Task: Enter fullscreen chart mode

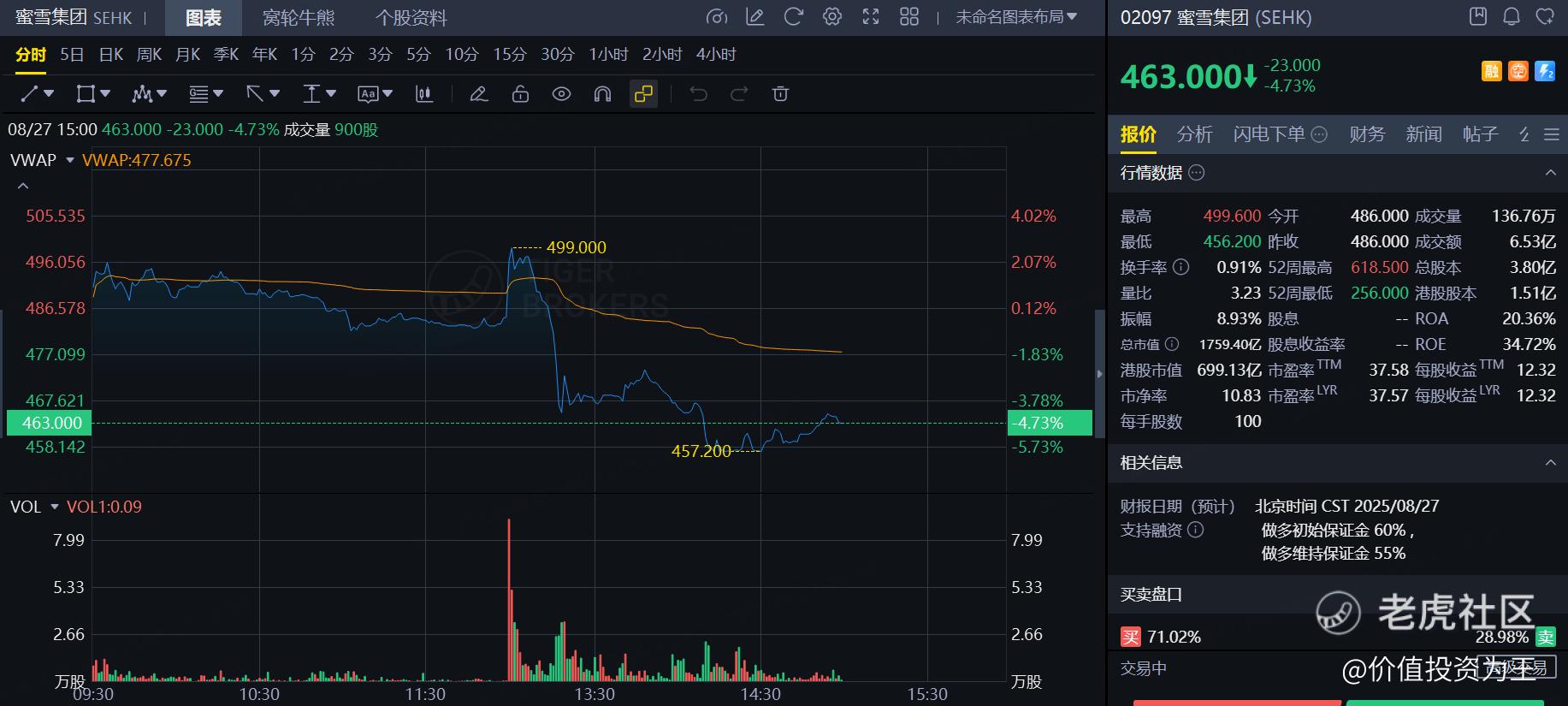Action: click(x=871, y=17)
